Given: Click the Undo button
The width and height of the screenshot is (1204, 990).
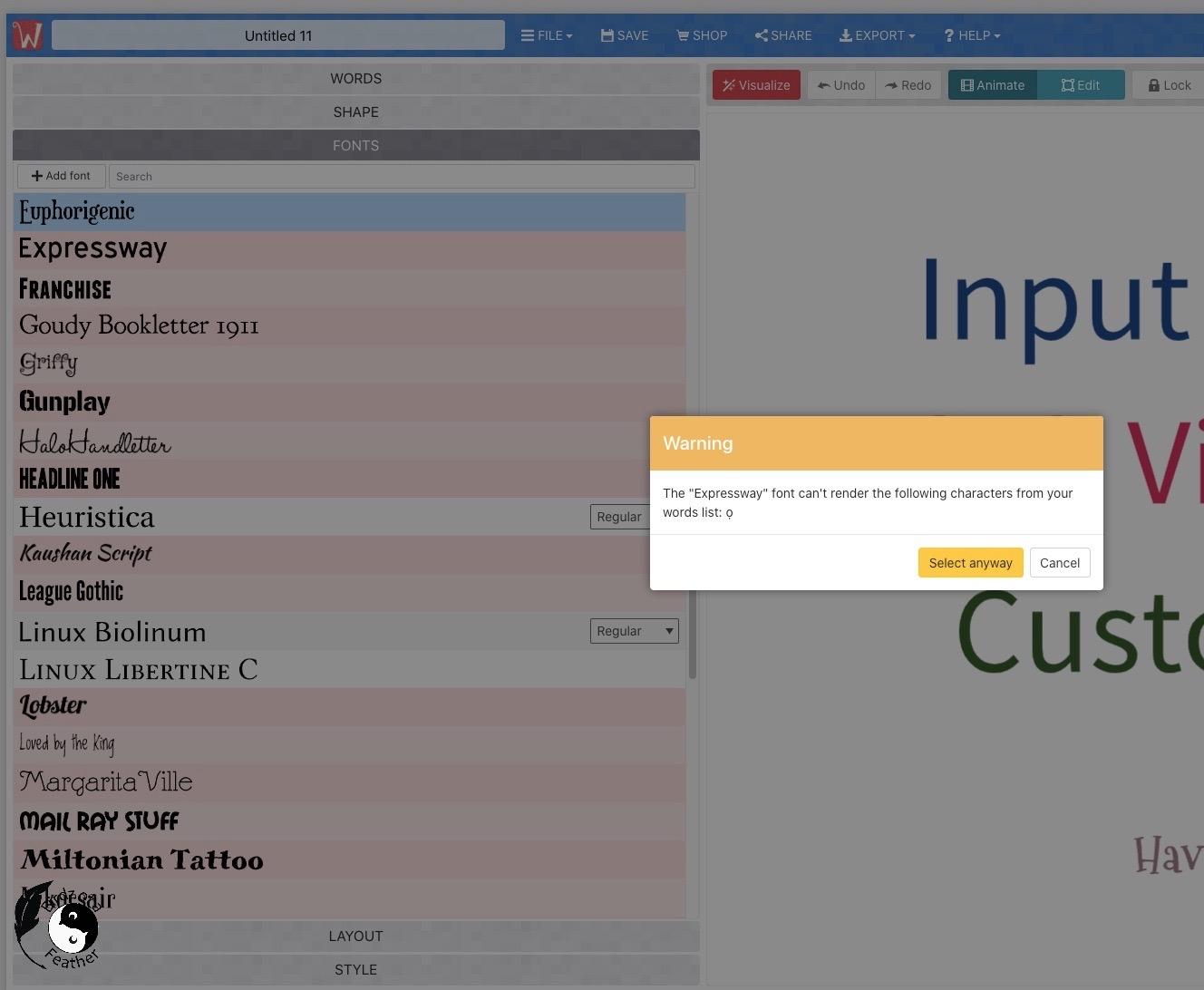Looking at the screenshot, I should pyautogui.click(x=841, y=85).
